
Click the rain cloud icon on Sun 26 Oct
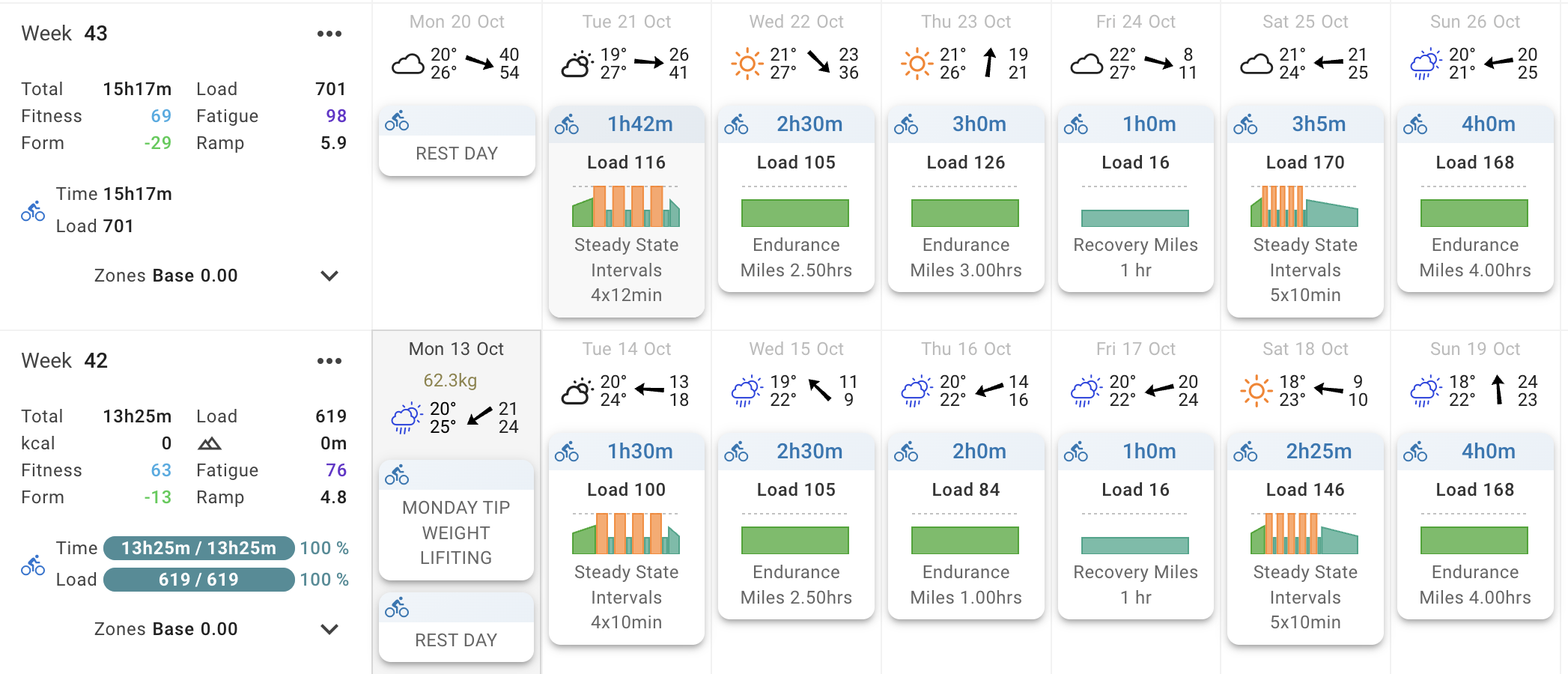1426,64
